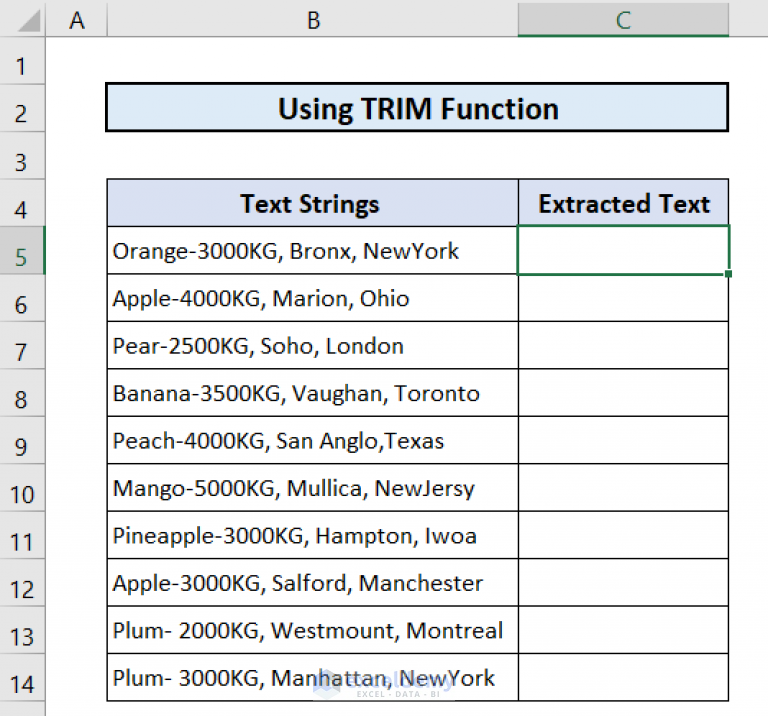Select empty Extracted Text cell beside Peach-4000KG
The height and width of the screenshot is (716, 768).
[624, 441]
